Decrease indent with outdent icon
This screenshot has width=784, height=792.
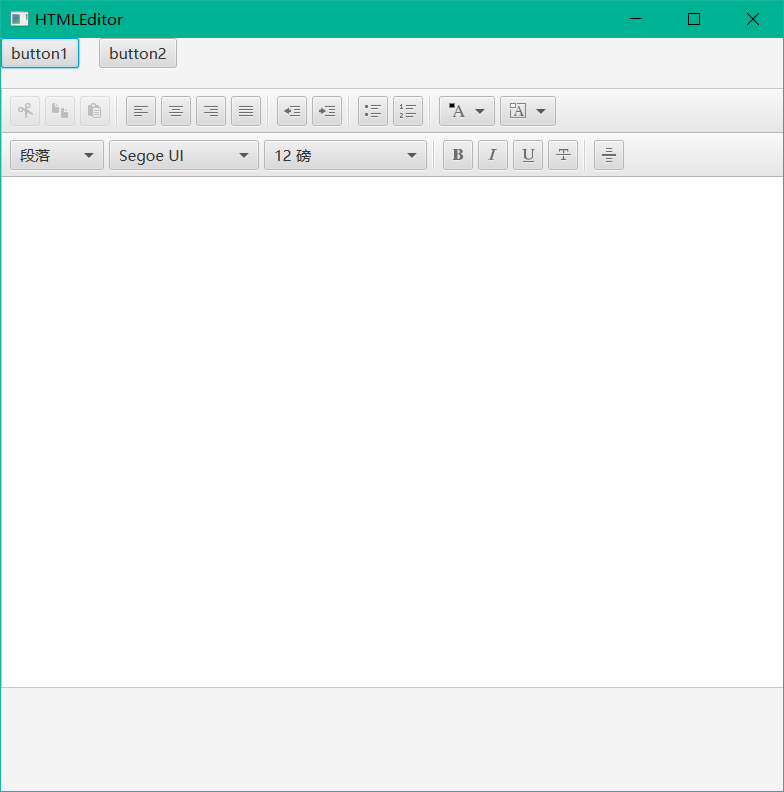pos(292,111)
